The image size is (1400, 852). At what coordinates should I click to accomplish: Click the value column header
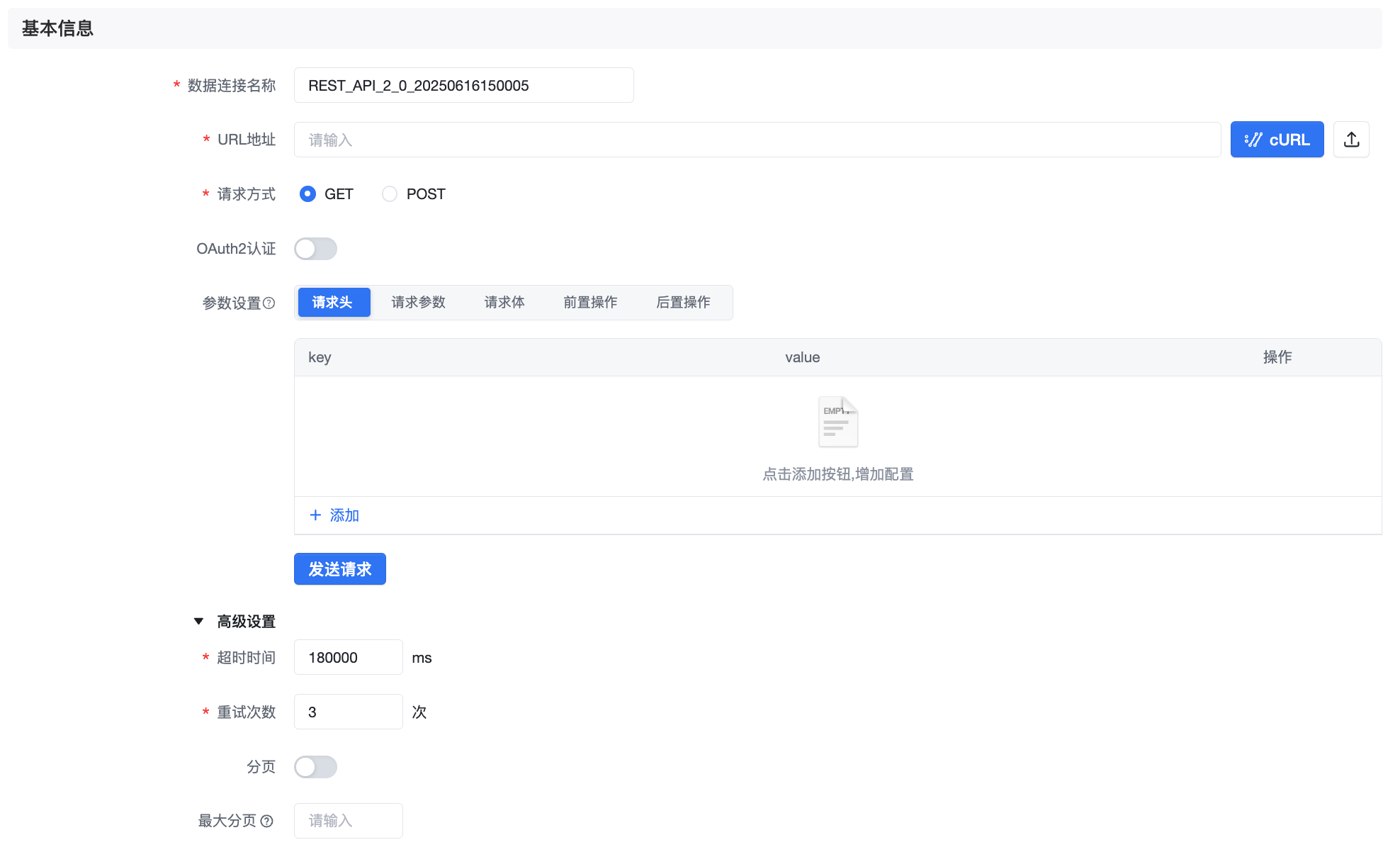coord(803,357)
